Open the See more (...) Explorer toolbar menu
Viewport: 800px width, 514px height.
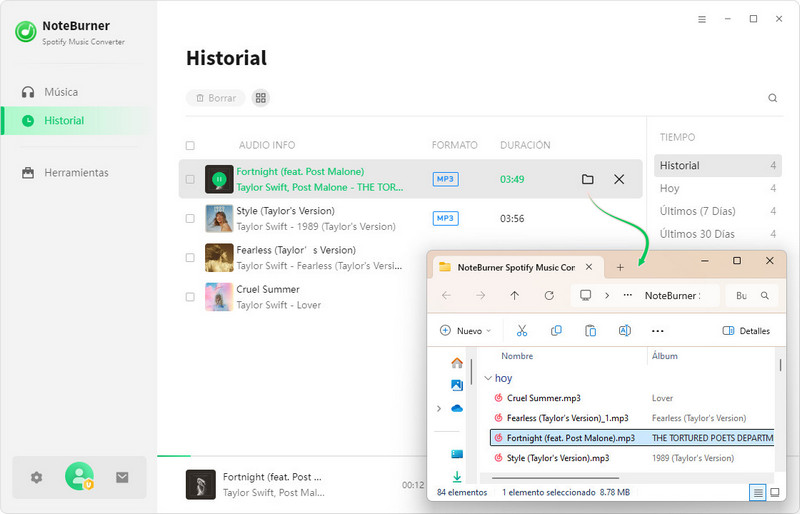point(658,331)
